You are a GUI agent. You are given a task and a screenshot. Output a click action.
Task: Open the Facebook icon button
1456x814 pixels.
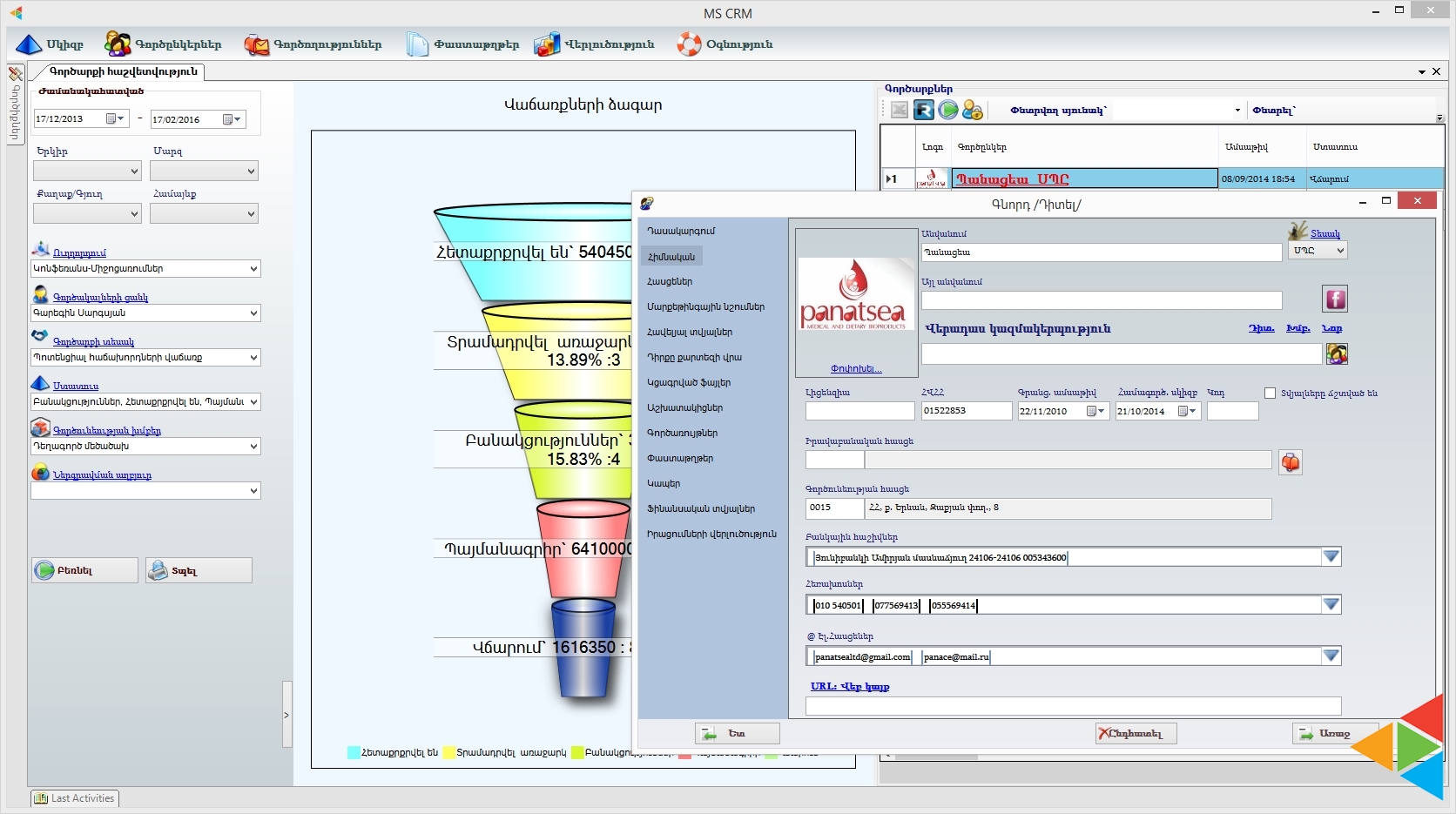1335,299
